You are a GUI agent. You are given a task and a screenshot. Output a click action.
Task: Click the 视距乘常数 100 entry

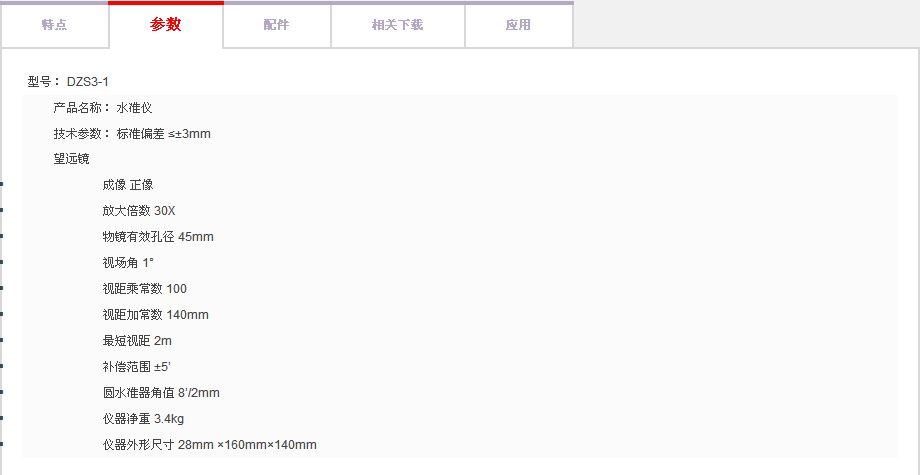144,289
